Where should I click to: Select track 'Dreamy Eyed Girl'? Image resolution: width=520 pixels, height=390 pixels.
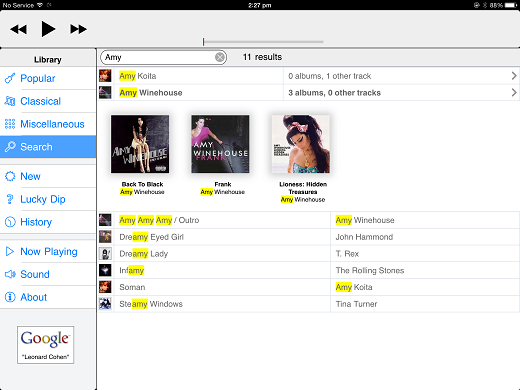coord(151,237)
